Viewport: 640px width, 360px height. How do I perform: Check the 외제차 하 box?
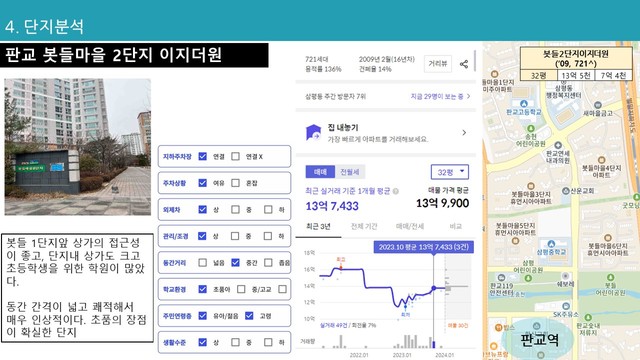pyautogui.click(x=268, y=209)
